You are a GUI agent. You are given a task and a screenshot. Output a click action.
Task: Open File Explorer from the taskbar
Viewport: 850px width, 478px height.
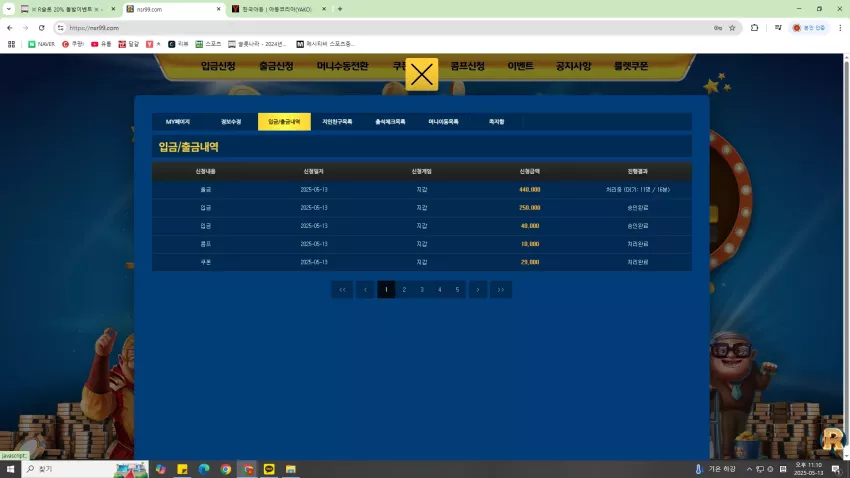[291, 469]
